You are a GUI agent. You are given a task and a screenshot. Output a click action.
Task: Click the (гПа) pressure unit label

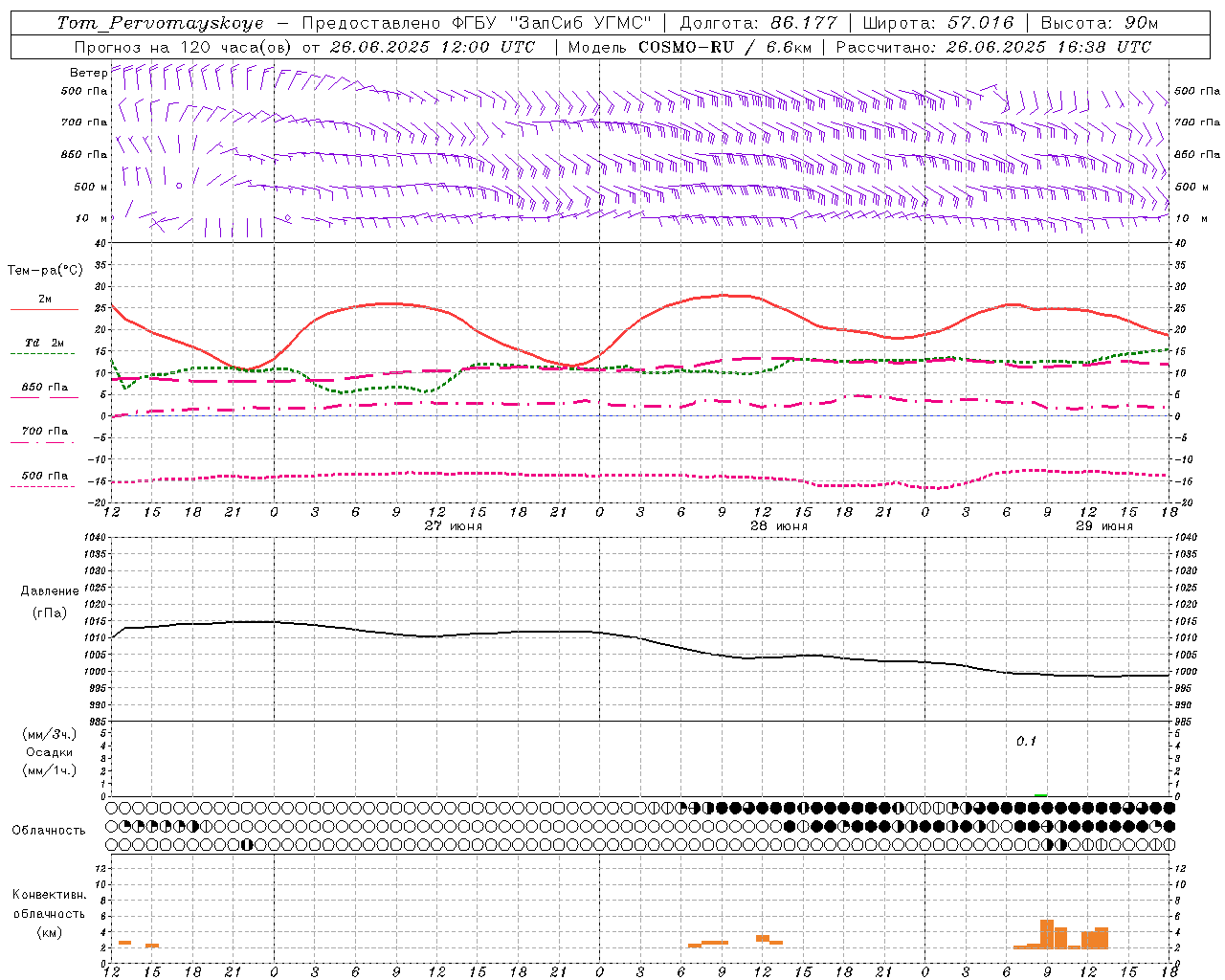pos(50,613)
